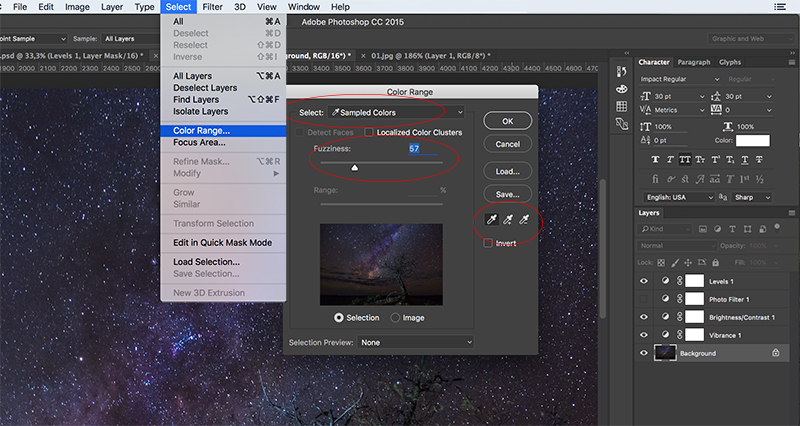Image resolution: width=800 pixels, height=426 pixels.
Task: Open the Character text color swatch
Action: pyautogui.click(x=753, y=140)
